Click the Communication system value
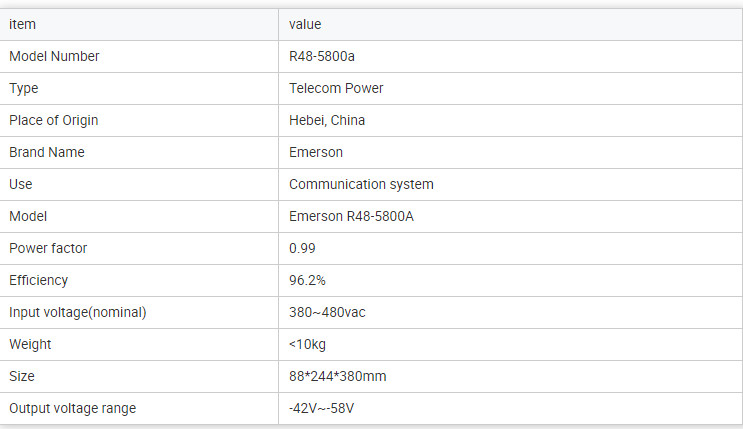Image resolution: width=743 pixels, height=429 pixels. pos(361,184)
